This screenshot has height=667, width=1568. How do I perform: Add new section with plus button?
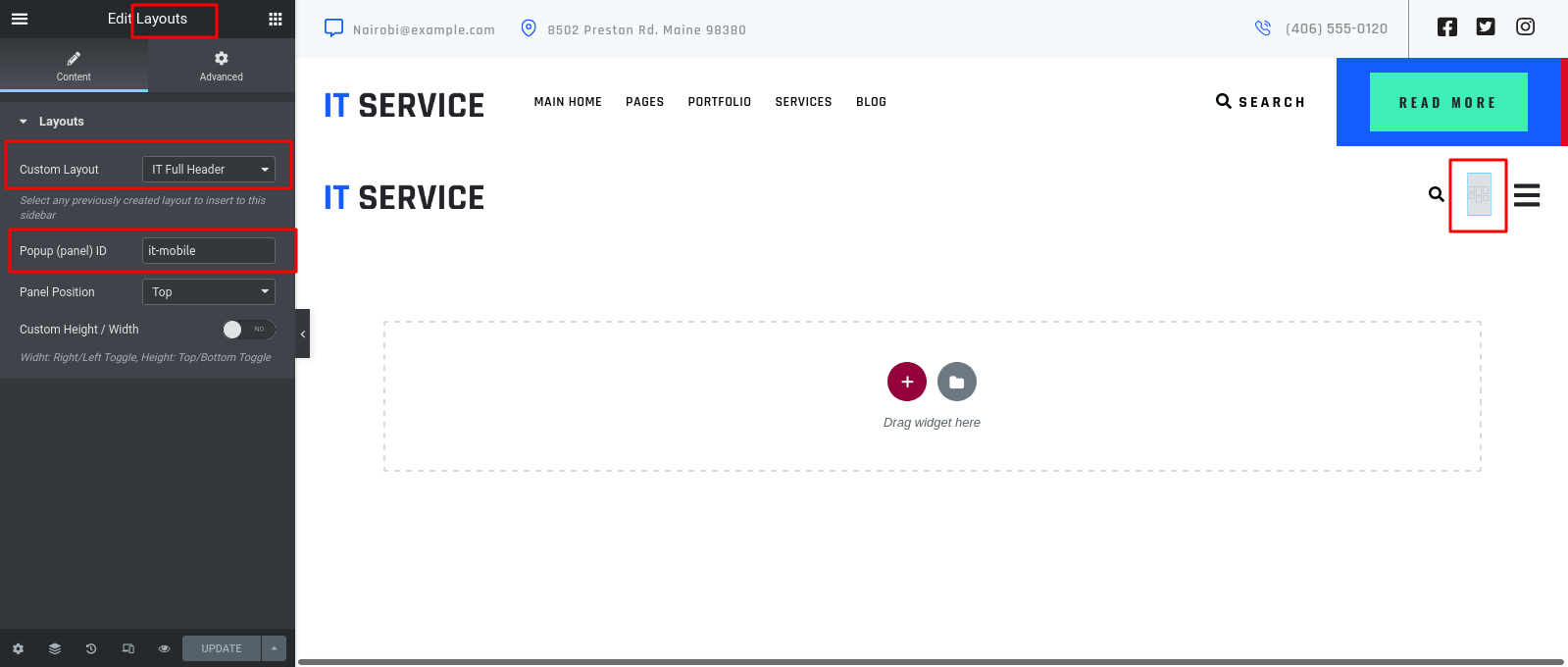click(907, 382)
